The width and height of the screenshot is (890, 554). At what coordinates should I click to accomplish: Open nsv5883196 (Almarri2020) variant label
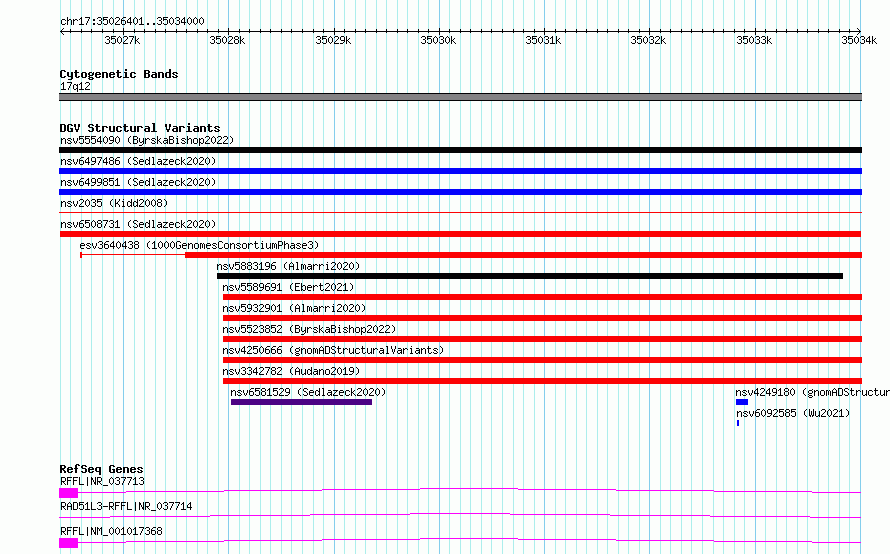tap(288, 266)
